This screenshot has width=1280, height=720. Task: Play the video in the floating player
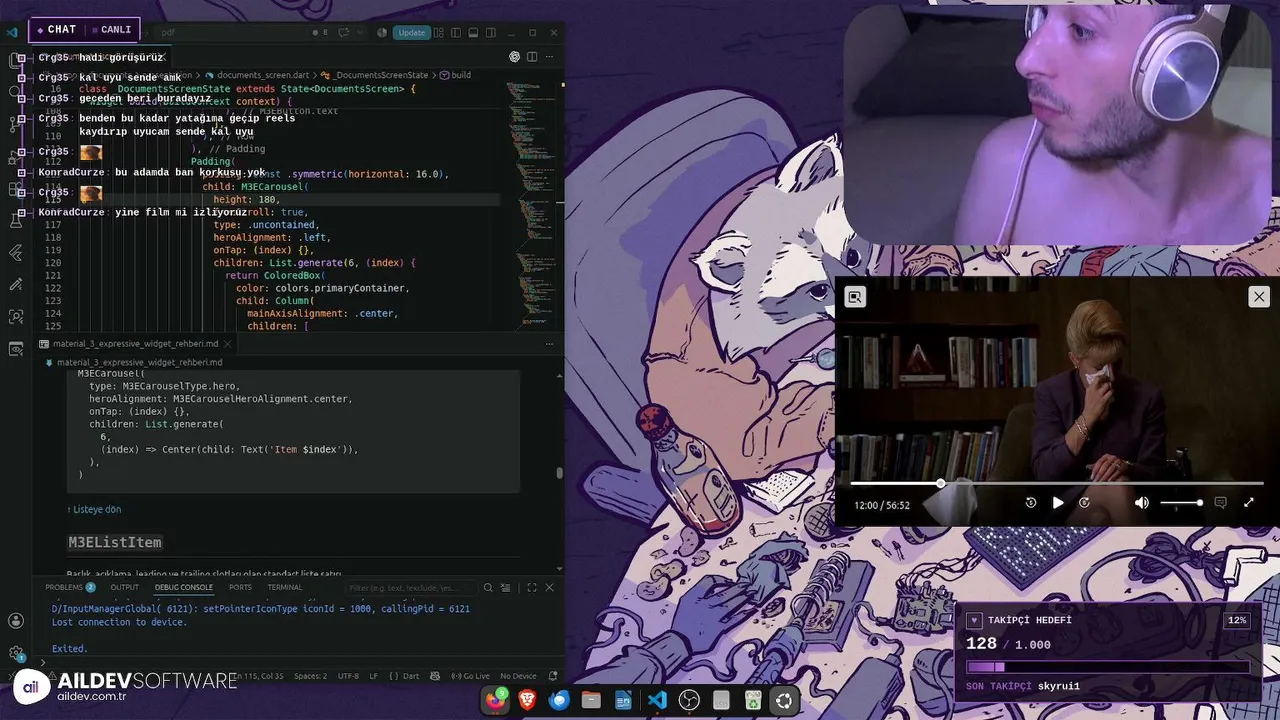(1058, 503)
